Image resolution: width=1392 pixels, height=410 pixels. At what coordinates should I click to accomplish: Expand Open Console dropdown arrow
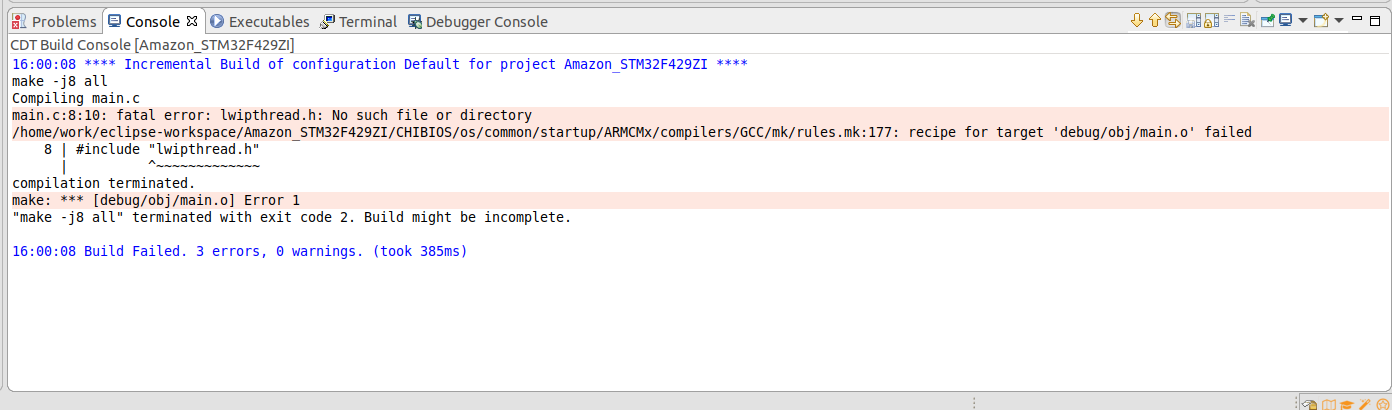[x=1339, y=21]
